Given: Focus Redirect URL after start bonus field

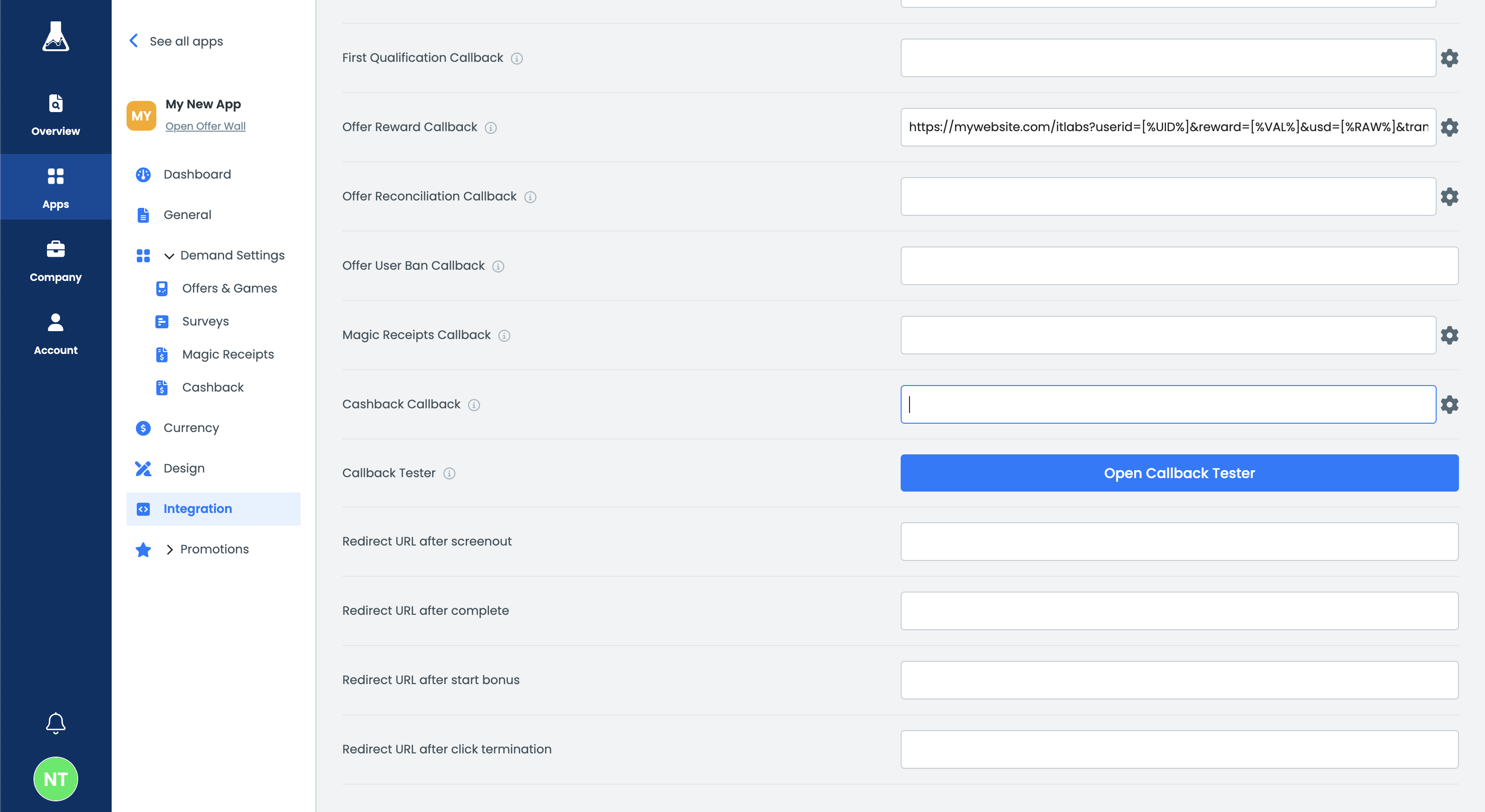Looking at the screenshot, I should point(1179,680).
